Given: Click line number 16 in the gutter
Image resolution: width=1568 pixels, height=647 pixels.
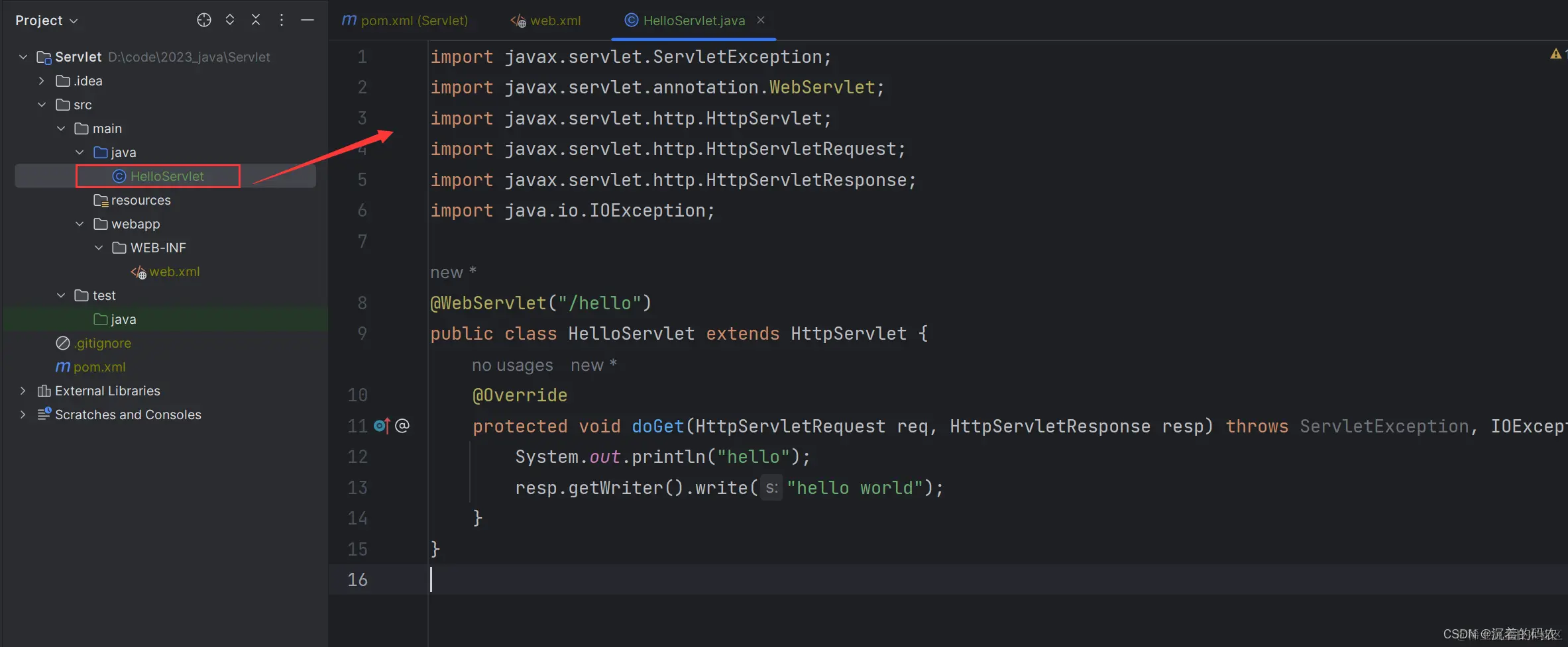Looking at the screenshot, I should (x=357, y=580).
